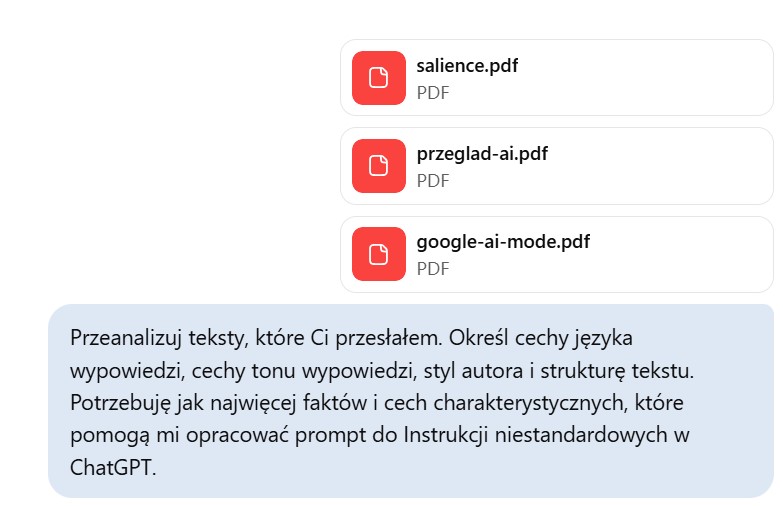
Task: Click the PDF type label under google-ai-mode.pdf
Action: pyautogui.click(x=433, y=269)
